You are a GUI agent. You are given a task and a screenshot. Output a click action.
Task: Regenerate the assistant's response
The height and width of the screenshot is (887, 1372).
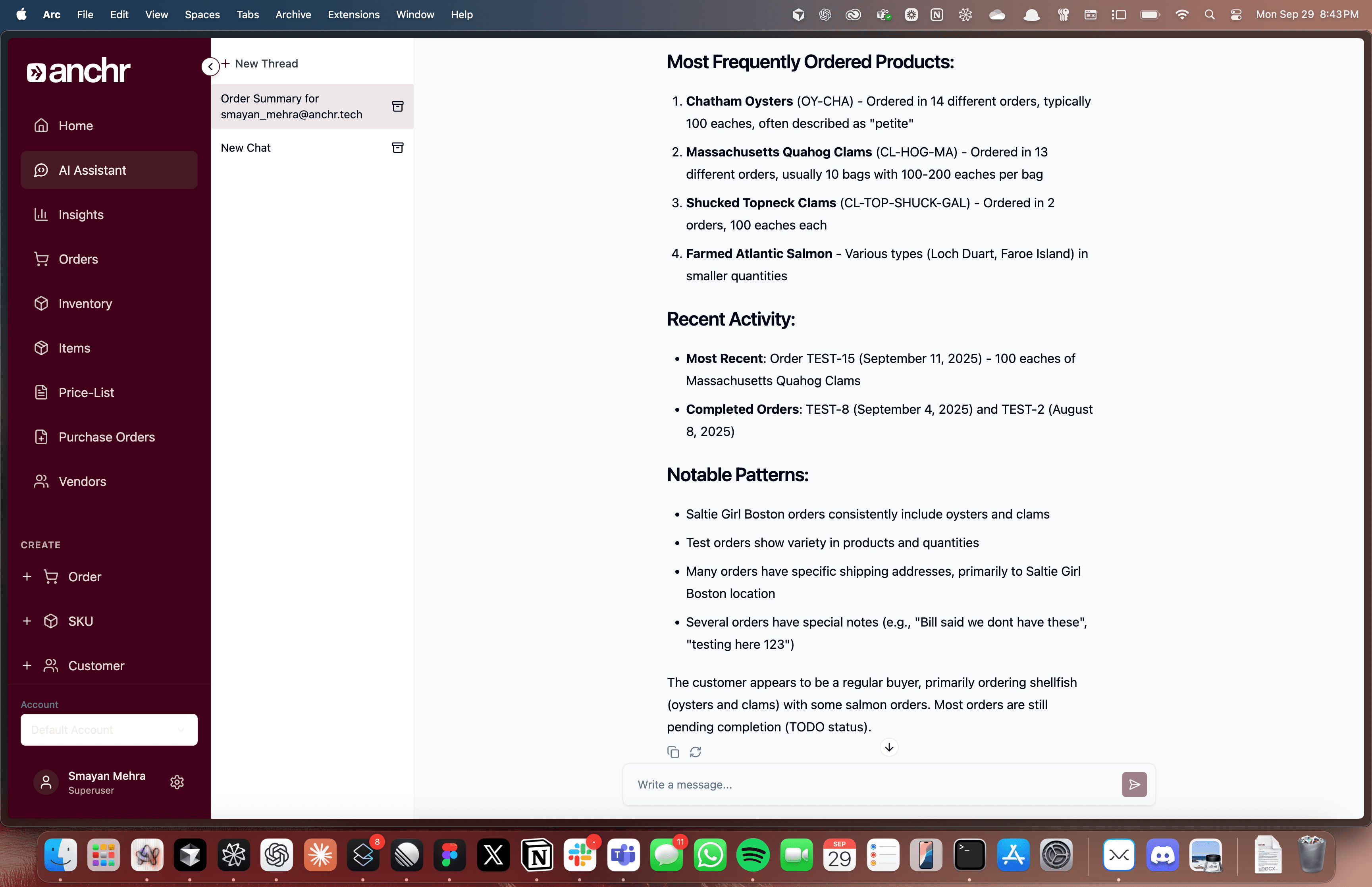point(696,752)
